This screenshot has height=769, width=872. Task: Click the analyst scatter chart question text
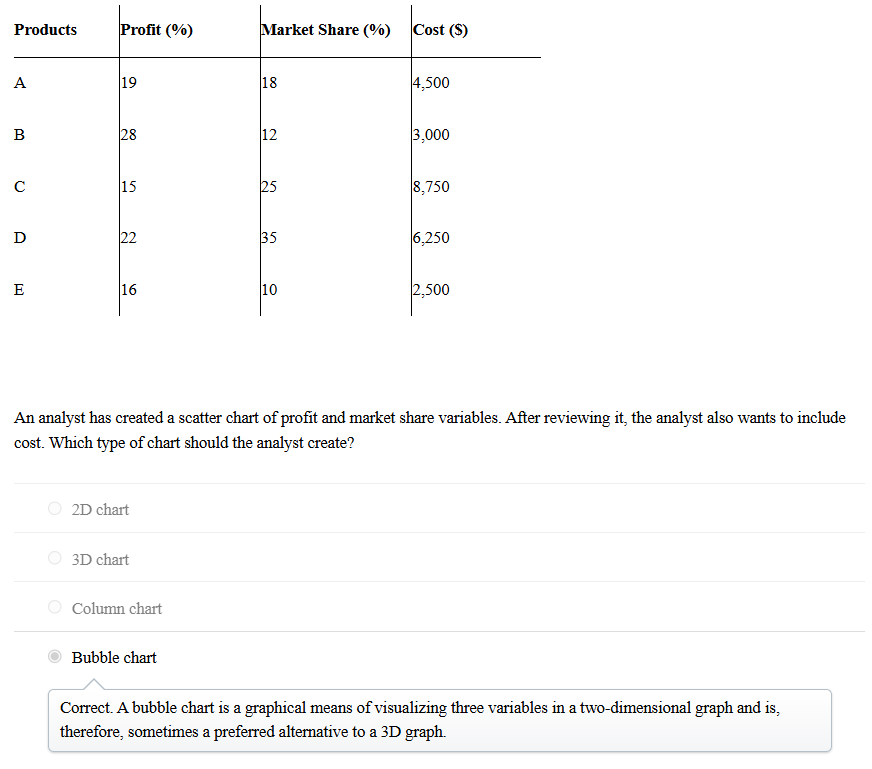coord(430,430)
